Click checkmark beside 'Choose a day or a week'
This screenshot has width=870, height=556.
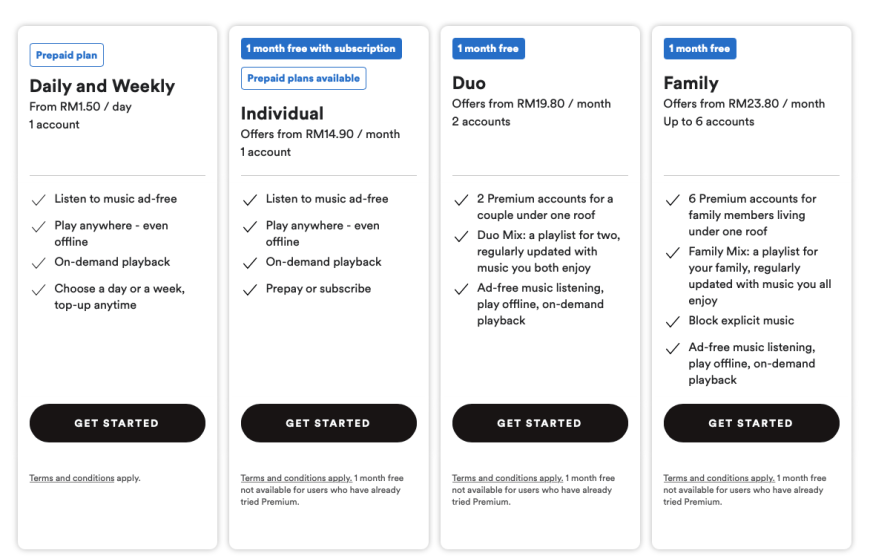pos(38,289)
